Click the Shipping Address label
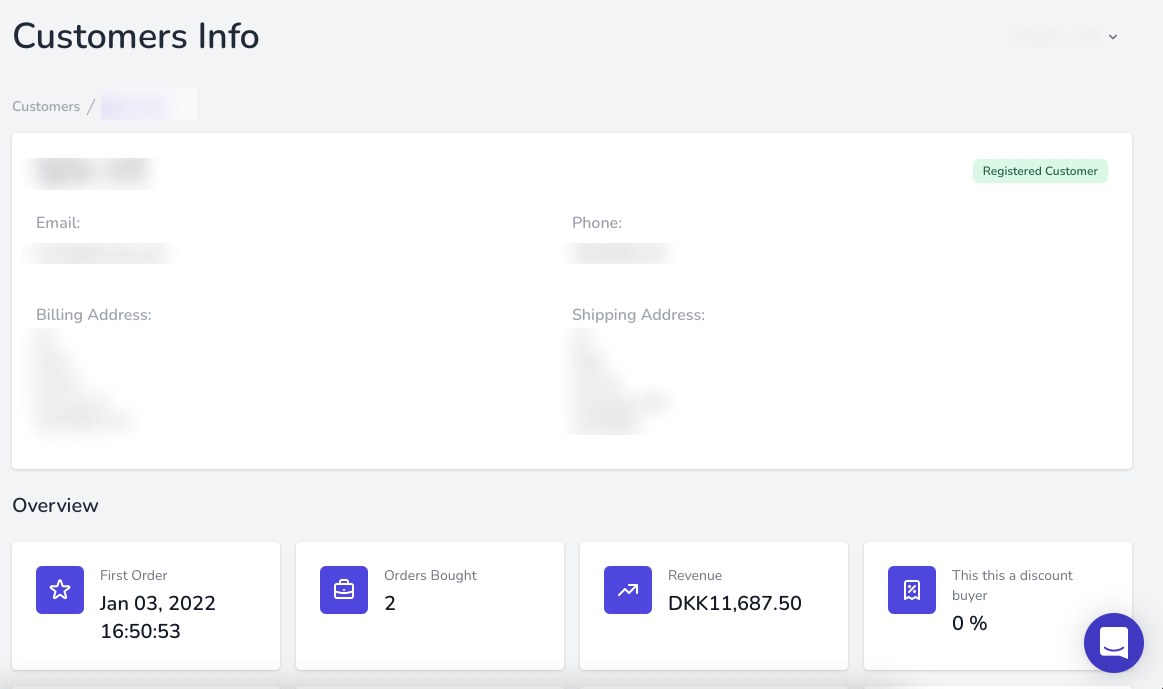Screen dimensions: 1163x689 [638, 315]
